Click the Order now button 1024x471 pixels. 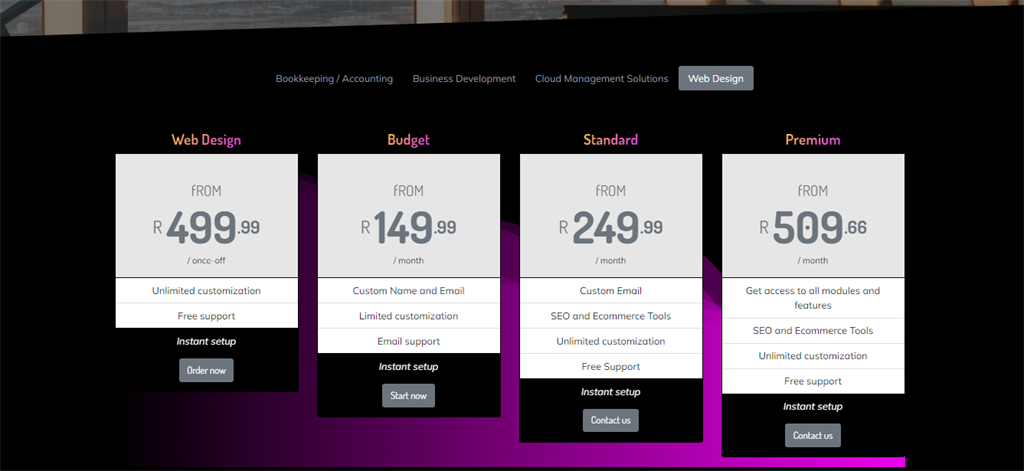(x=206, y=370)
